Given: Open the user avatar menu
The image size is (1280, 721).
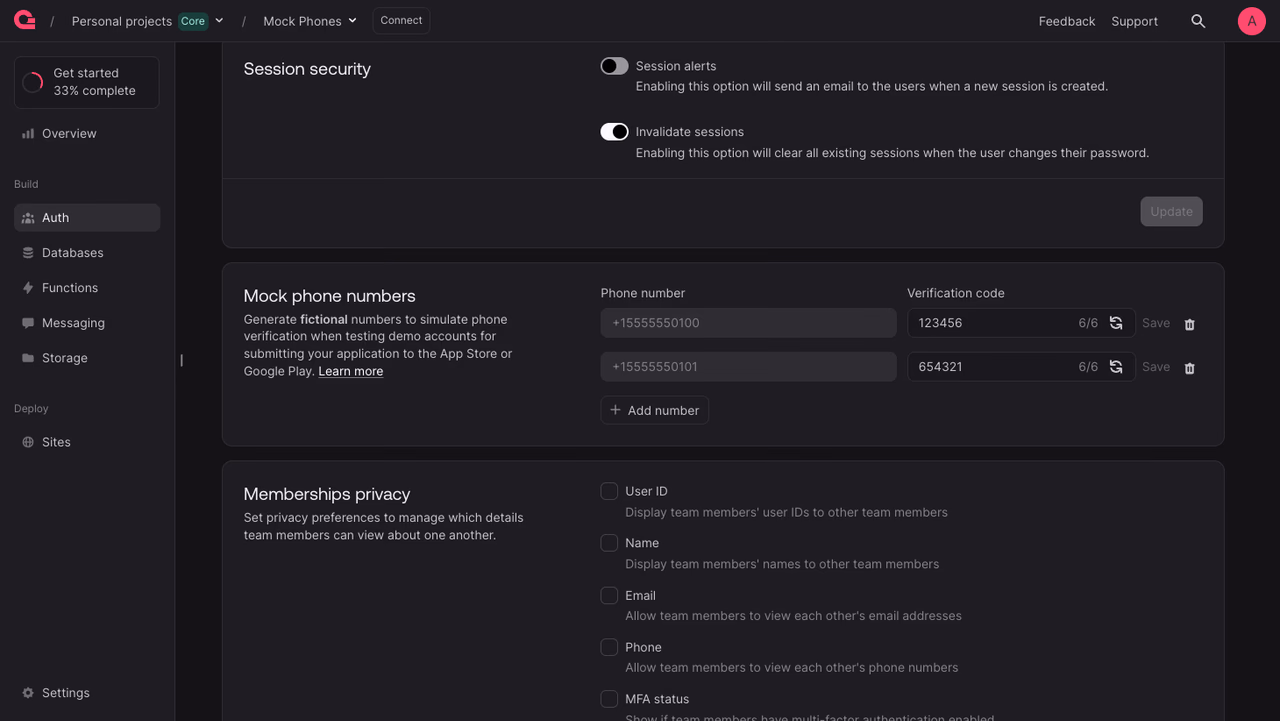Looking at the screenshot, I should (x=1252, y=21).
